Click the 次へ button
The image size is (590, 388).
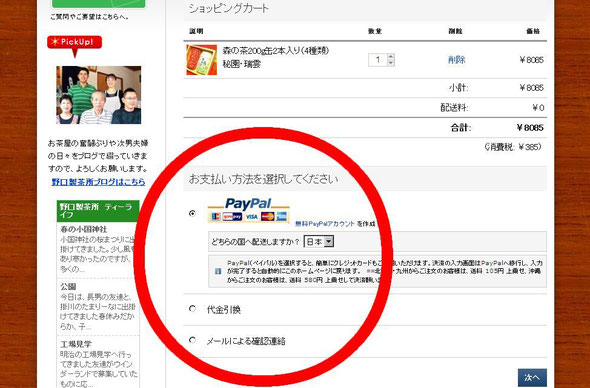coord(532,377)
